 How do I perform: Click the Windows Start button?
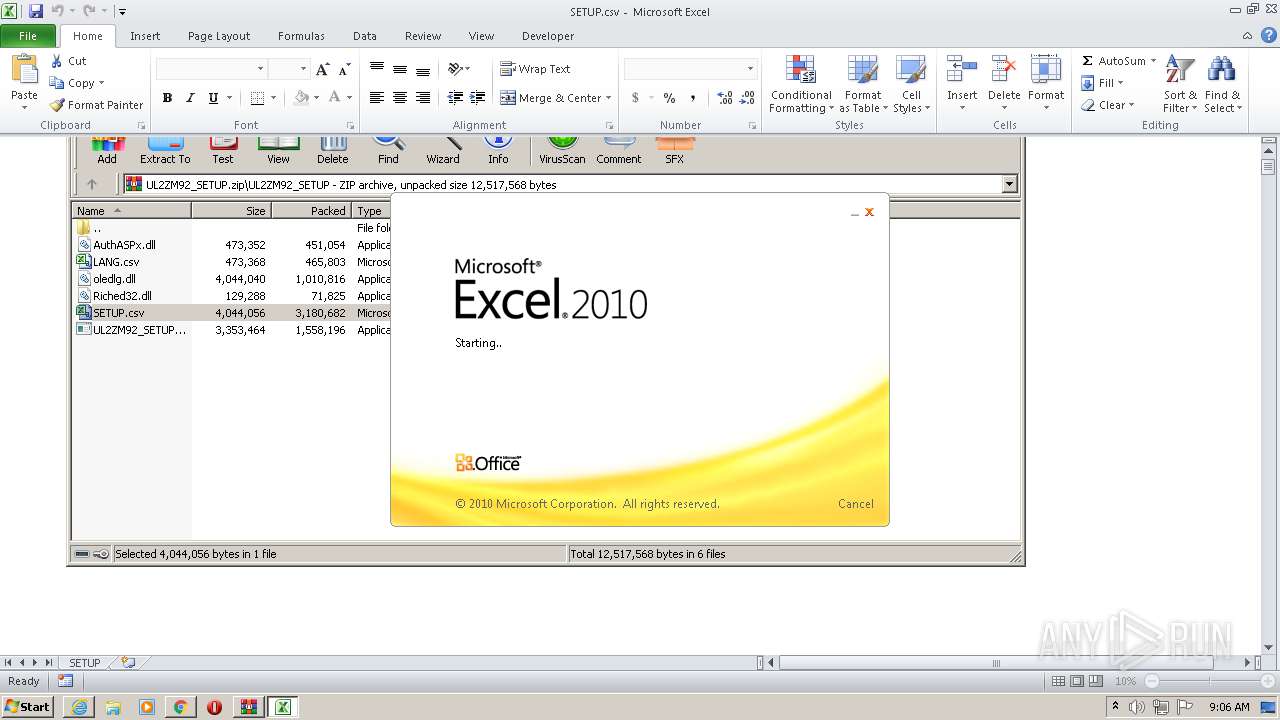[27, 706]
